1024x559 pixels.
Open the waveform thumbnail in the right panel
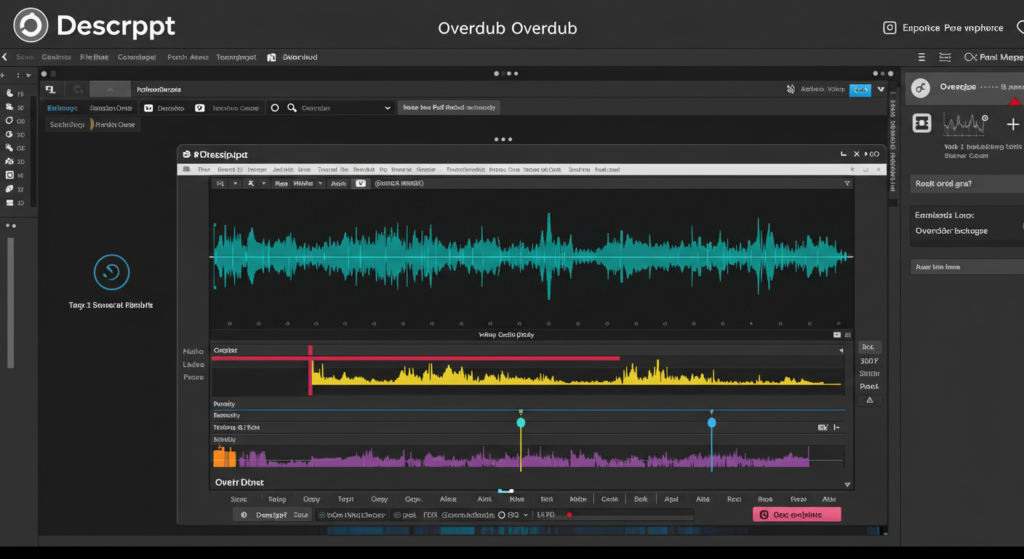click(x=965, y=123)
